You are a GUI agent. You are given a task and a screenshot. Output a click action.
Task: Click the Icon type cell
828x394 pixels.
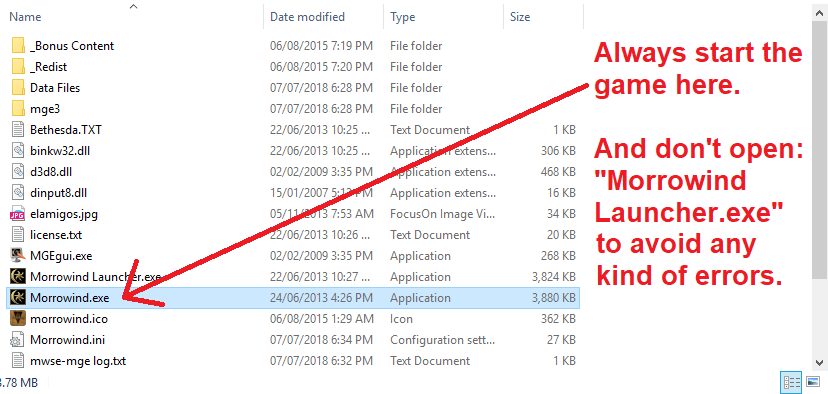click(x=401, y=318)
